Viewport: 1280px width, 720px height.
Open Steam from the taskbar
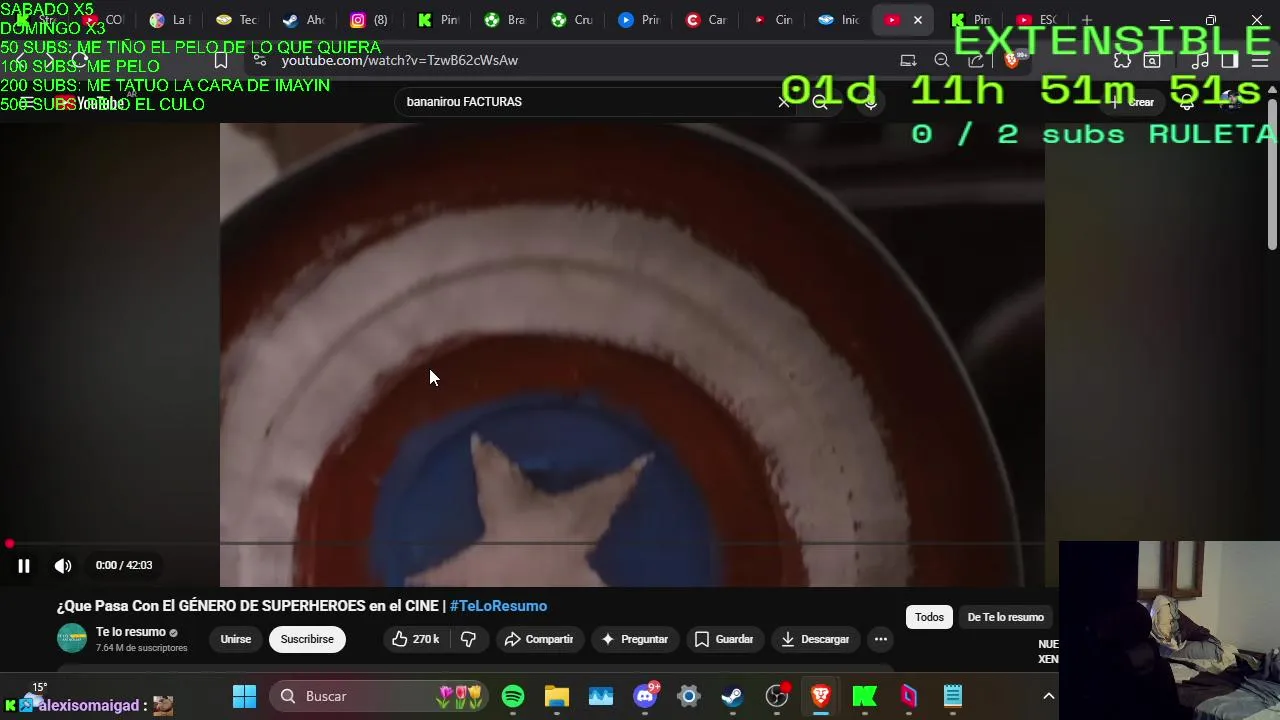(733, 696)
